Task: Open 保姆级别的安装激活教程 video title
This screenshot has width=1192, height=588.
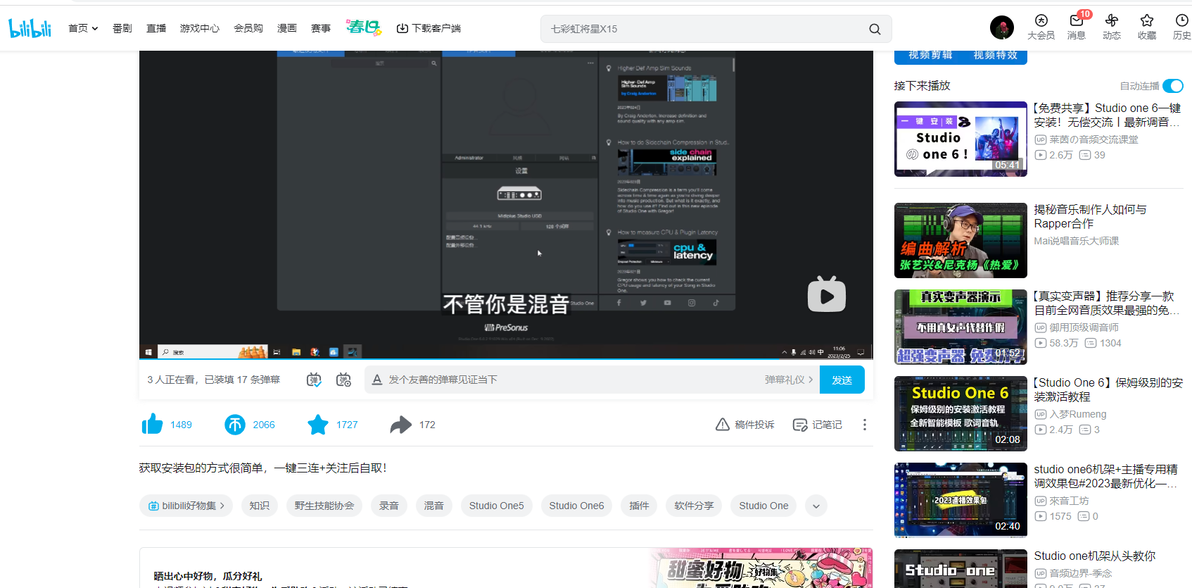Action: [1108, 389]
